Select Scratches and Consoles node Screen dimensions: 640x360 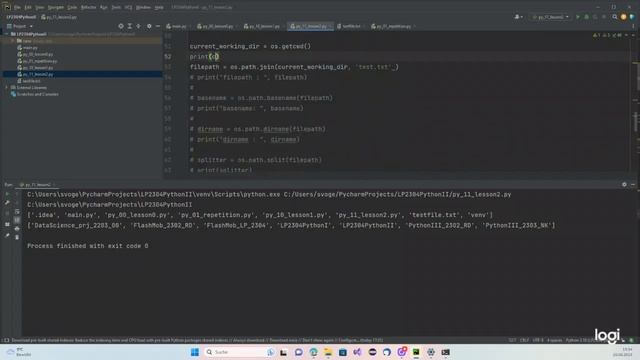38,94
